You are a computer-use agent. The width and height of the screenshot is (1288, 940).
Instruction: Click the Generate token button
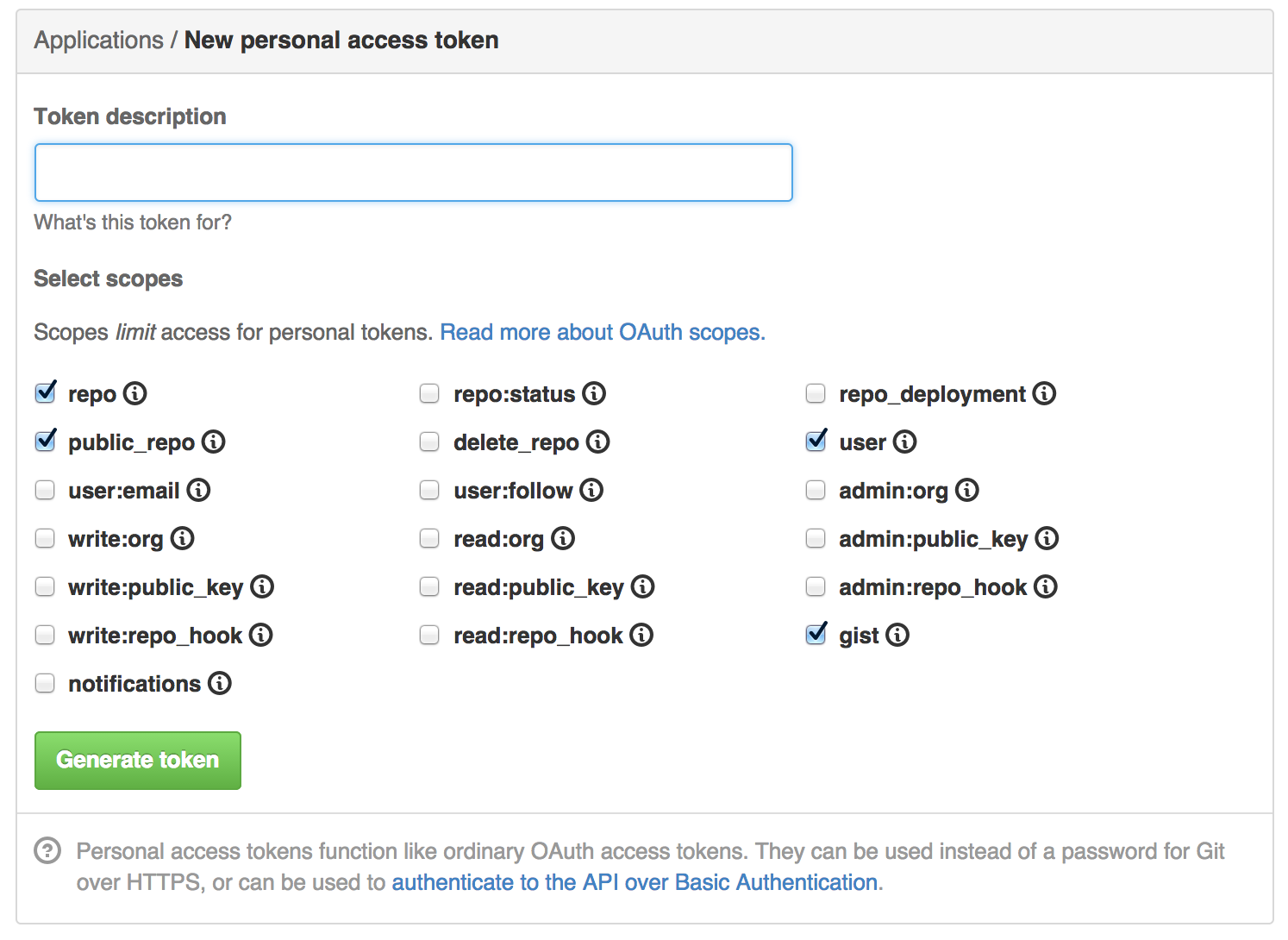pyautogui.click(x=138, y=760)
